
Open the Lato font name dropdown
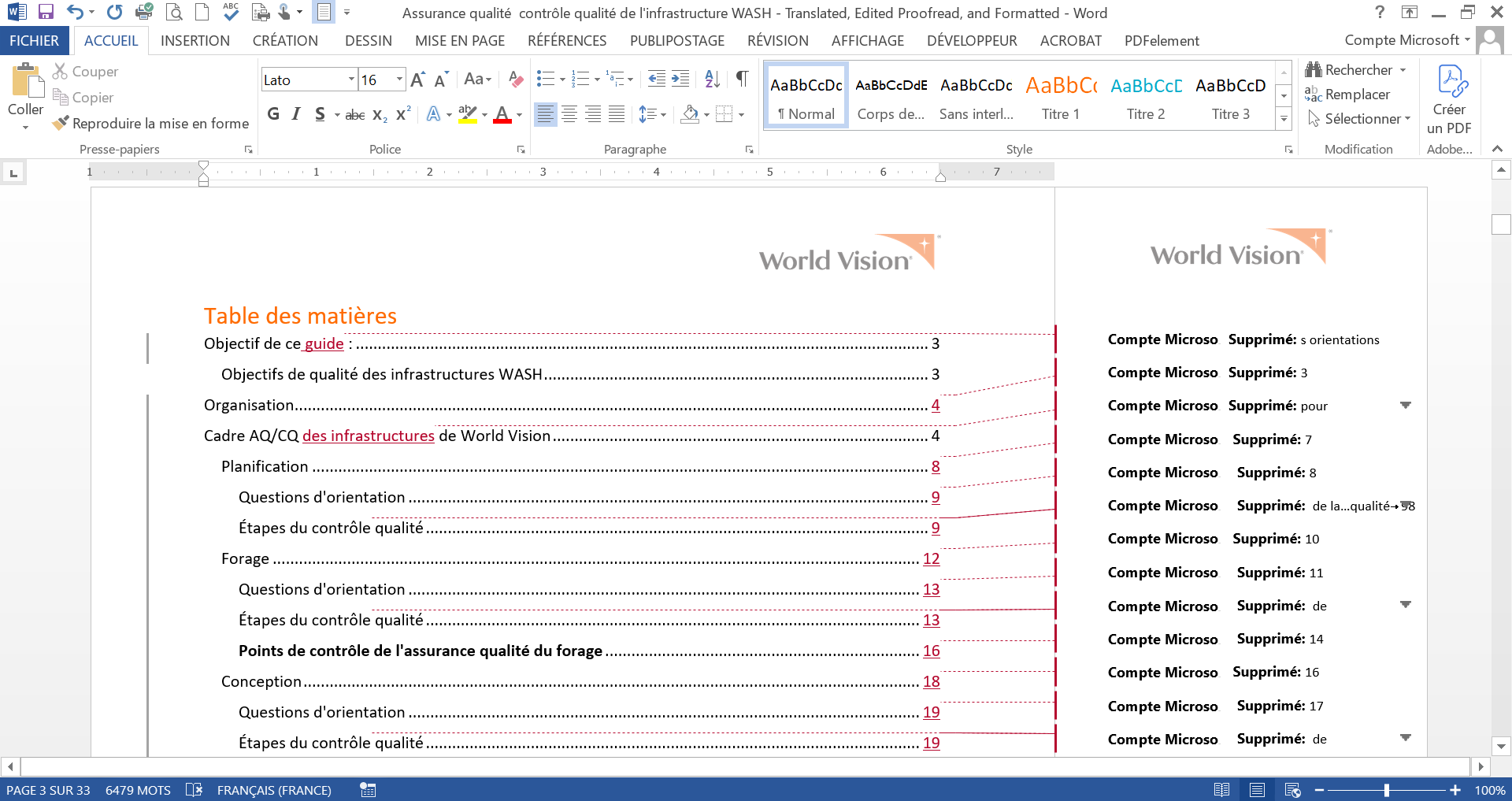click(351, 80)
